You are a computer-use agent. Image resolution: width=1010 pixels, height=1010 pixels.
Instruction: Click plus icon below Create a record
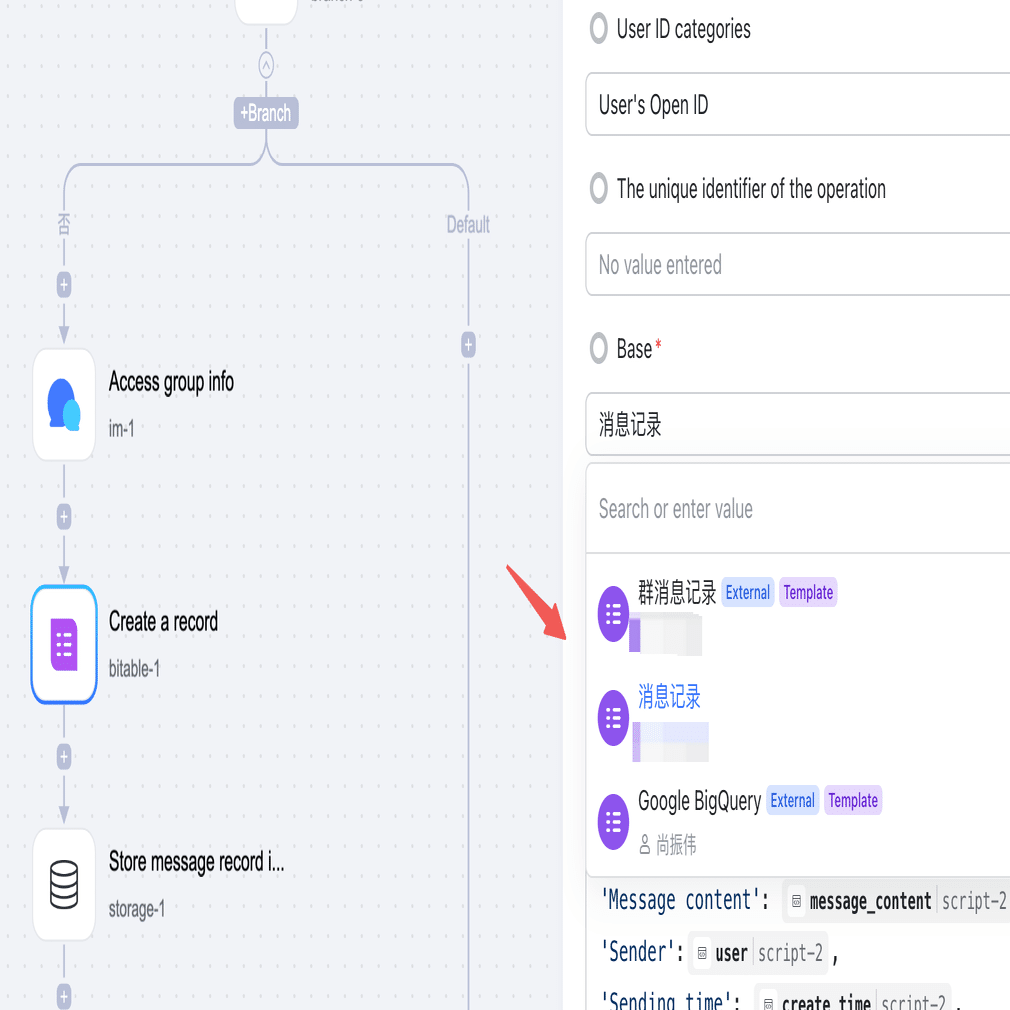64,756
